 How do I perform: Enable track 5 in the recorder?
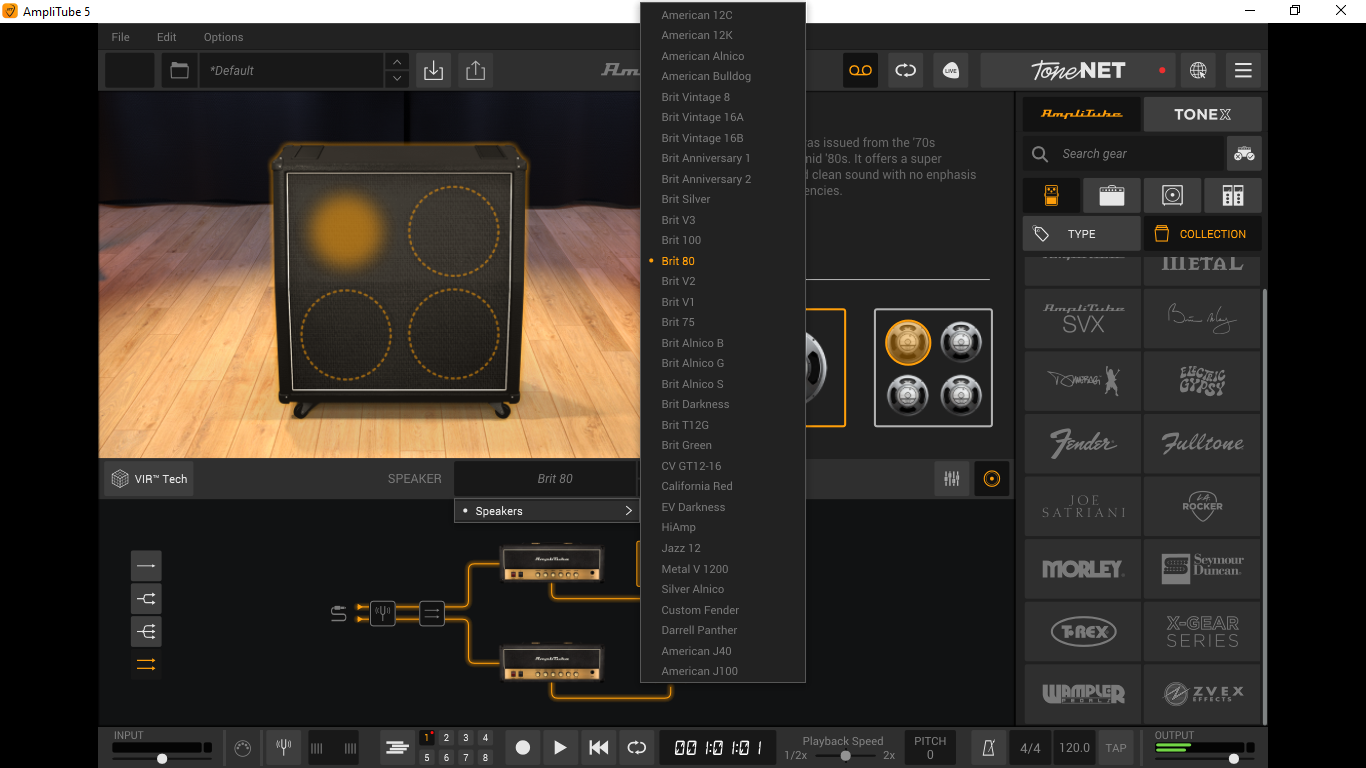[x=427, y=757]
